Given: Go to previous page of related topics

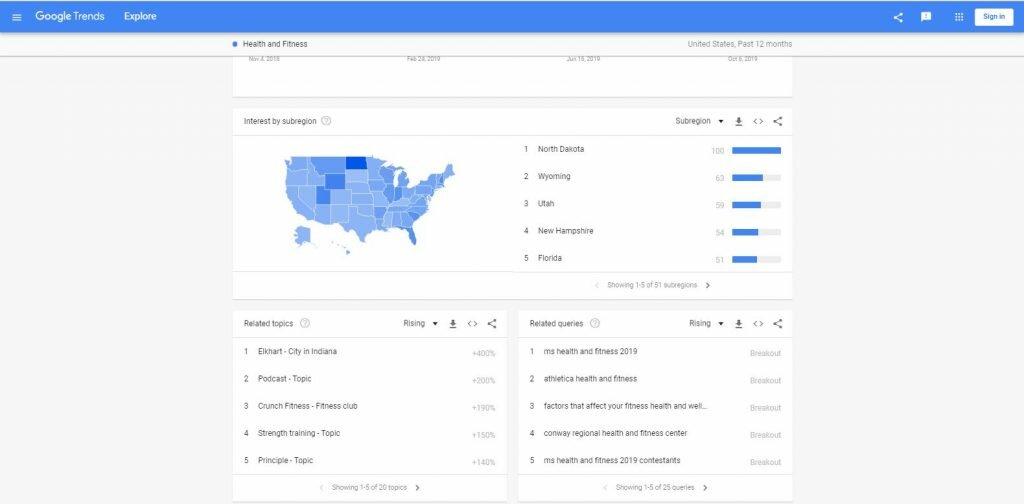Looking at the screenshot, I should click(x=321, y=488).
